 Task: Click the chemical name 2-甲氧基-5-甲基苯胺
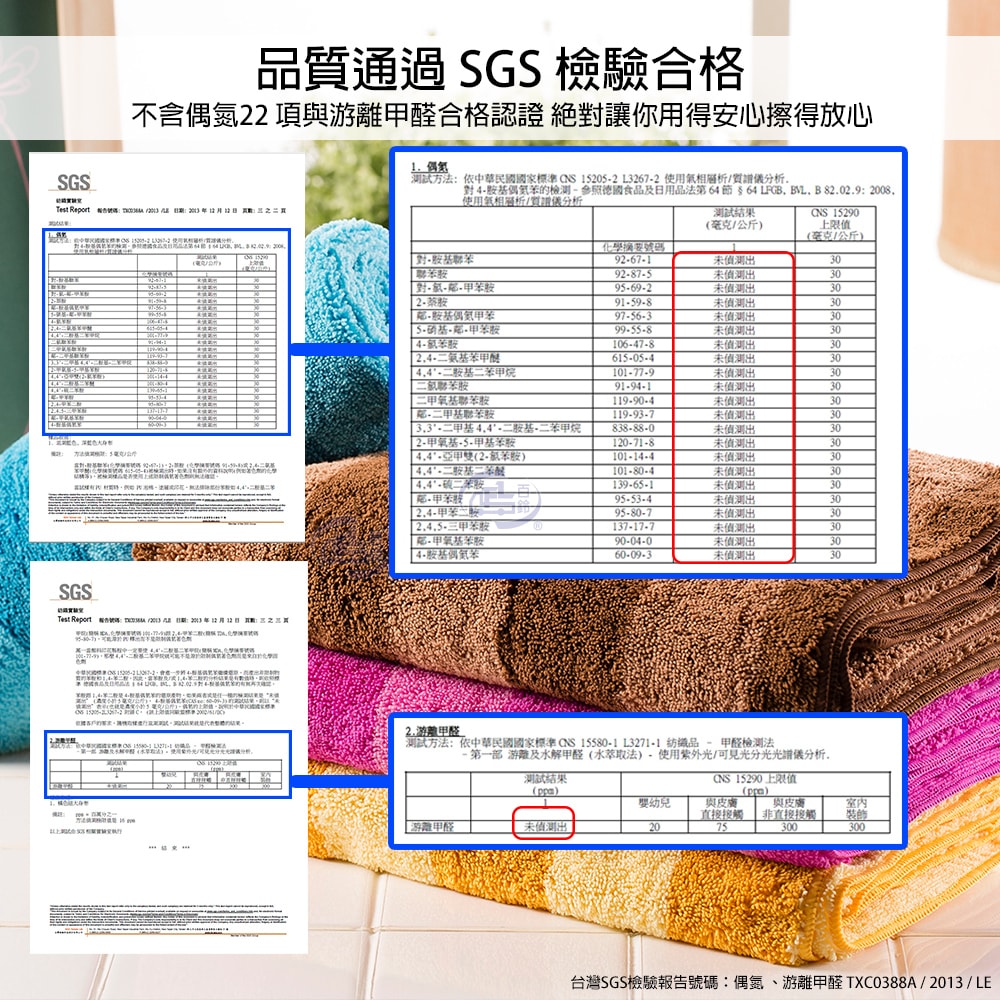pos(466,443)
